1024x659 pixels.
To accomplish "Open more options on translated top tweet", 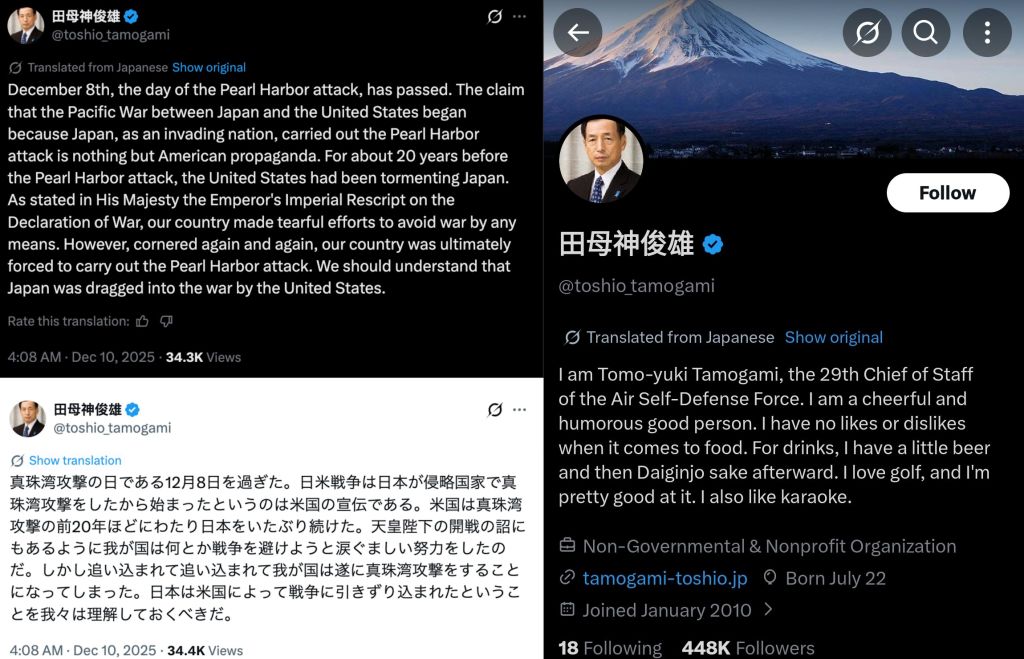I will (x=520, y=16).
